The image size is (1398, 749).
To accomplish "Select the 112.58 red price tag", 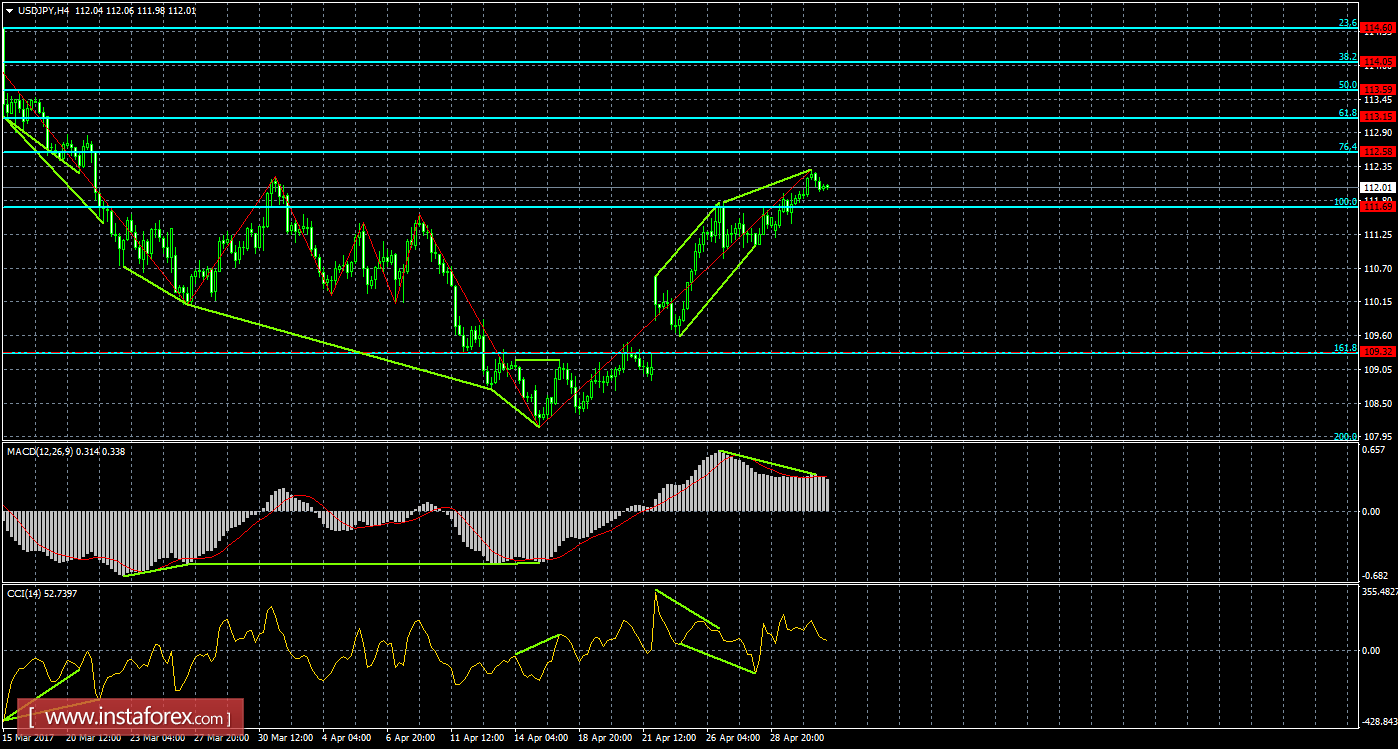I will (x=1378, y=151).
